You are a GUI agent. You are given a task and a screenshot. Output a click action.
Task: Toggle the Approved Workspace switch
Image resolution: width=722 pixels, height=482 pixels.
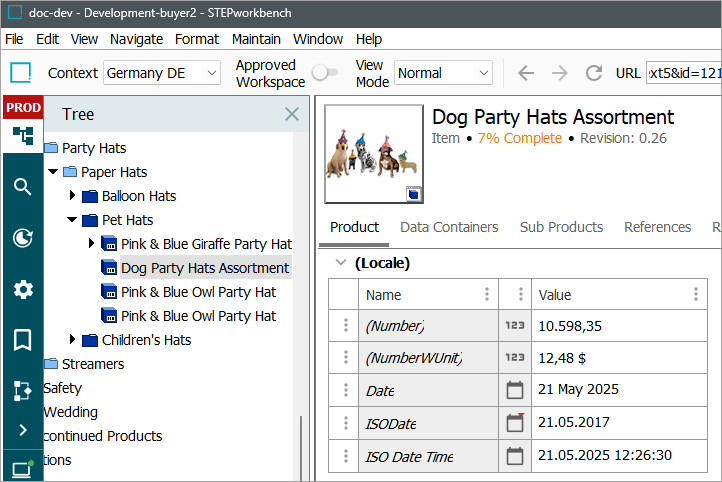click(325, 73)
